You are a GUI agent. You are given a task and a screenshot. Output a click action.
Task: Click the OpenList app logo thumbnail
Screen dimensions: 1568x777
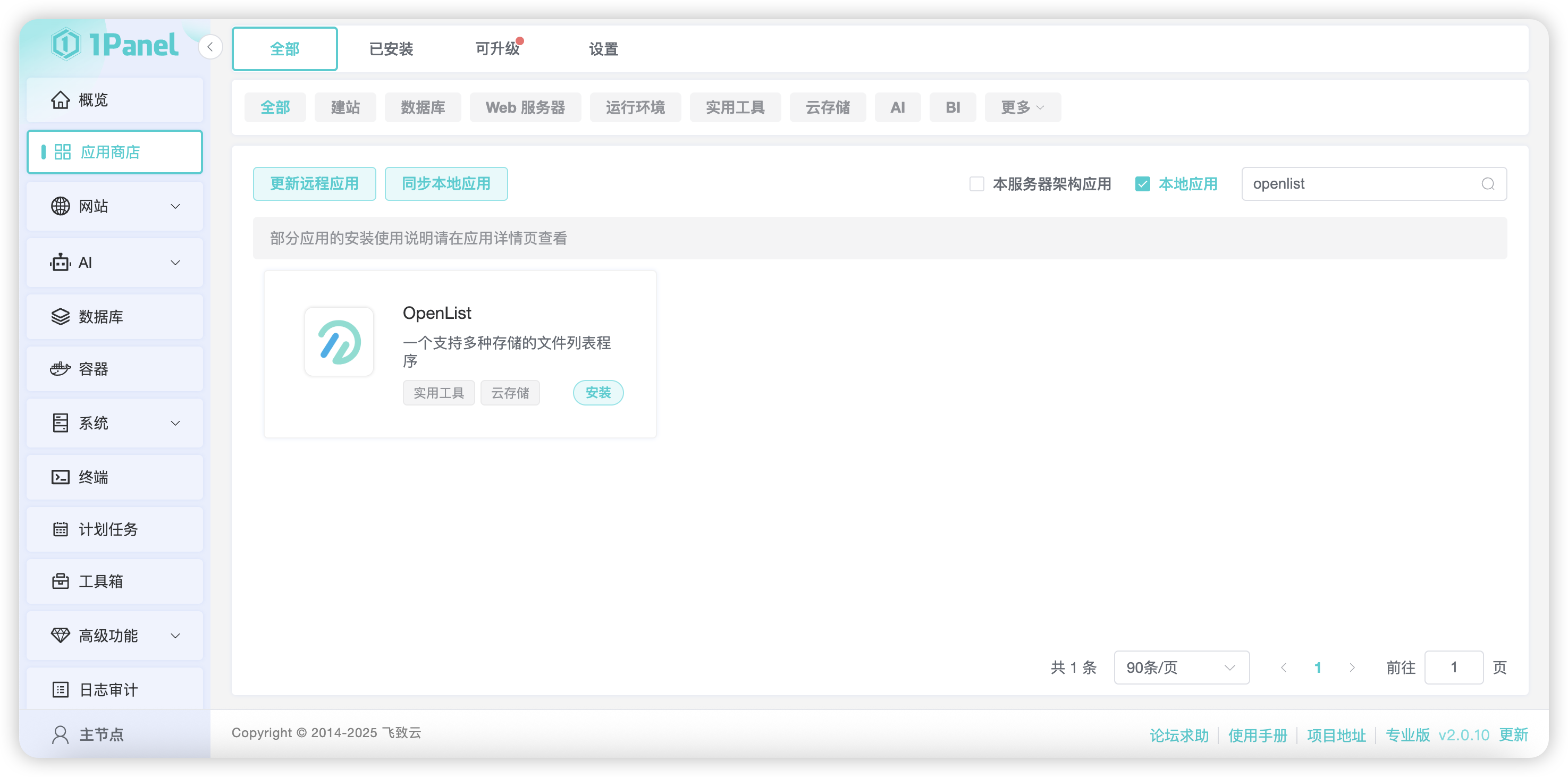[x=339, y=341]
